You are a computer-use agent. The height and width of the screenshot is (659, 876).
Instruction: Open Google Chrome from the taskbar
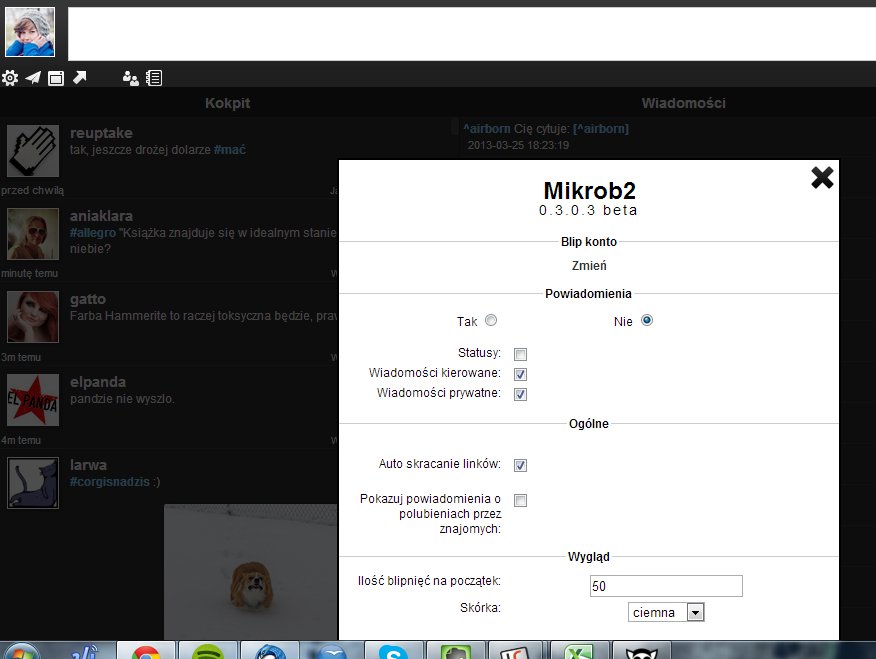[x=145, y=651]
